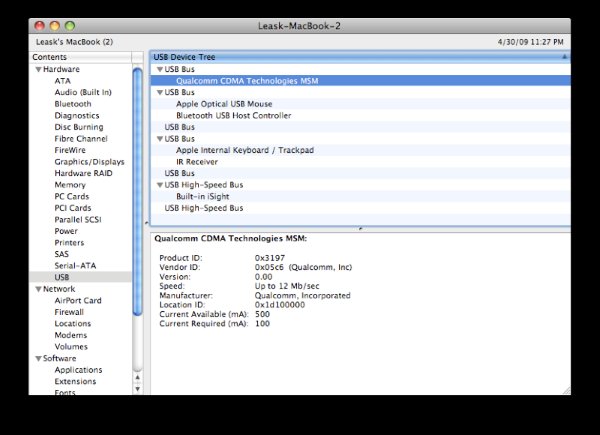Click the Manufacturer value Qualcomm, Incorporated
Screen dimensions: 600x435
[x=302, y=296]
